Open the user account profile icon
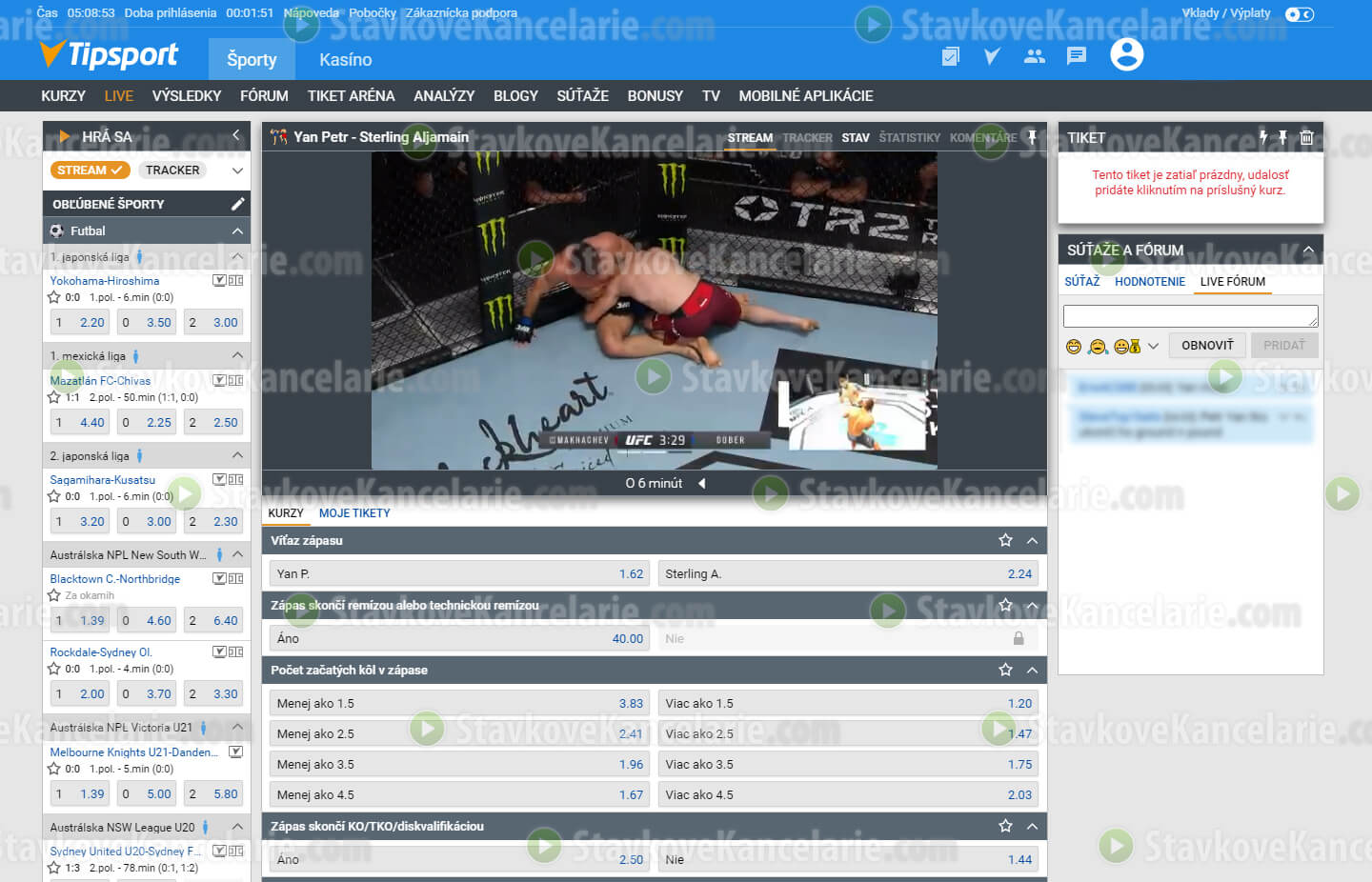Screen dimensions: 1372x882 (x=1126, y=54)
